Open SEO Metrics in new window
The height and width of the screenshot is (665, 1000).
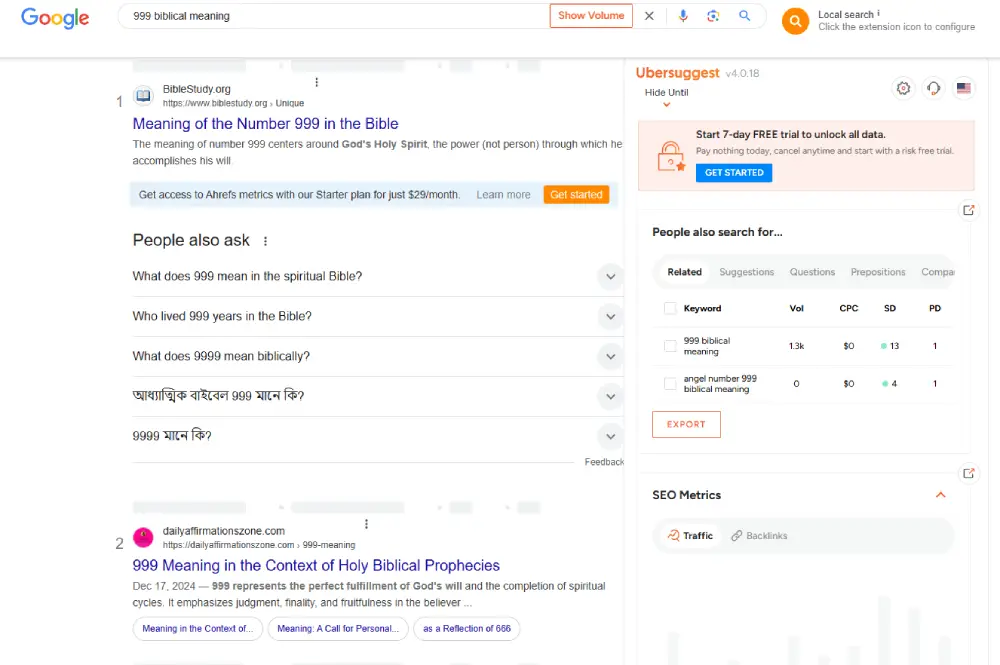pos(969,473)
